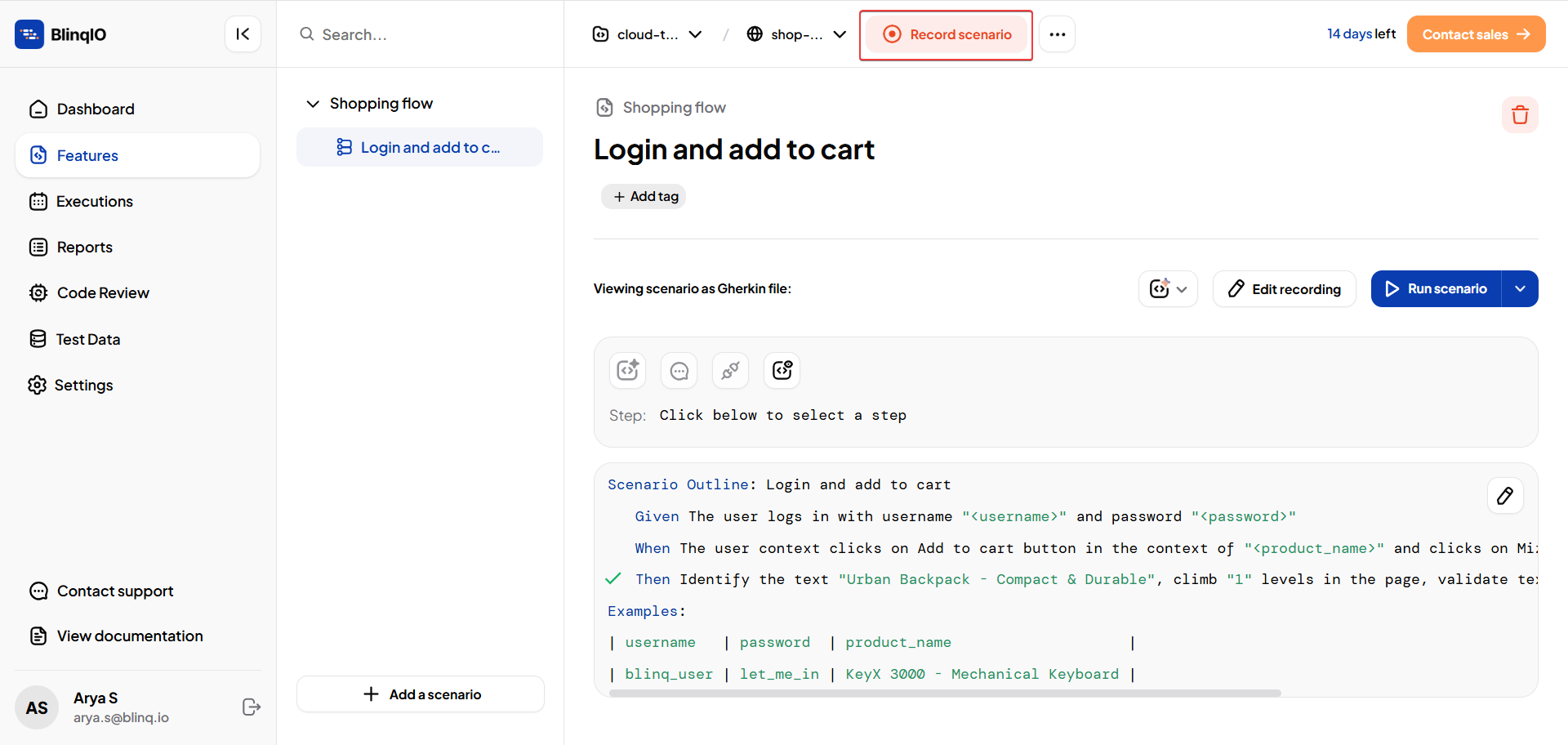Open the AI code view dropdown
The image size is (1568, 745).
[x=1168, y=289]
